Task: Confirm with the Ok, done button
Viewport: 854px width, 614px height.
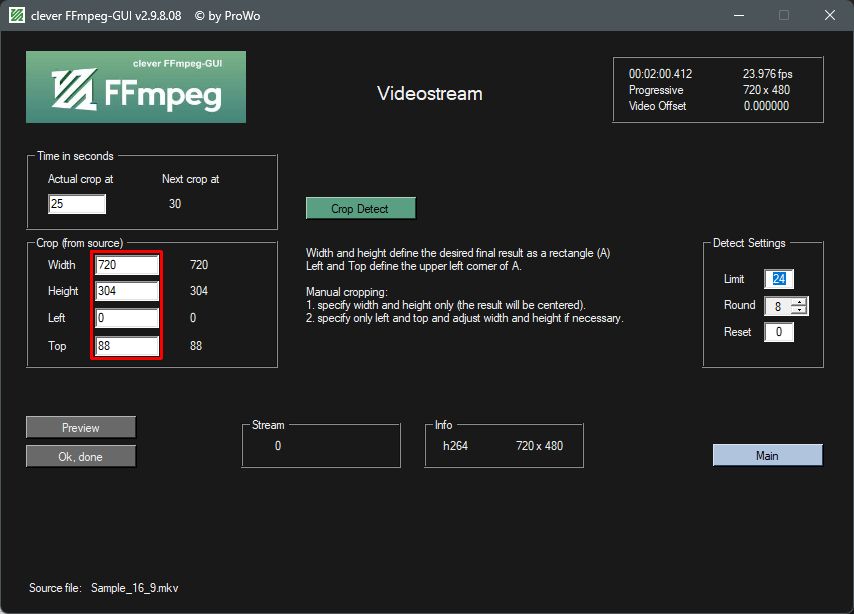Action: [81, 457]
